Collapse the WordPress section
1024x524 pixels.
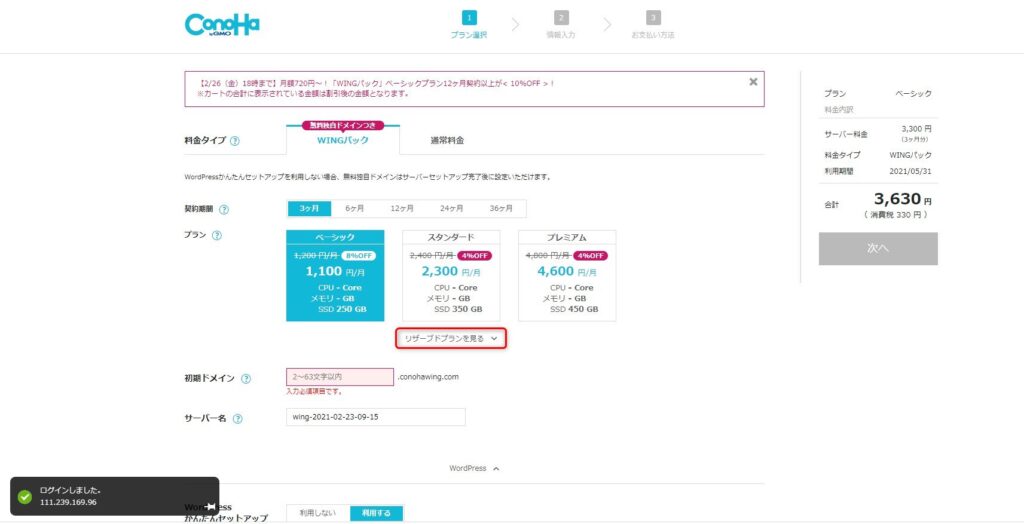474,468
